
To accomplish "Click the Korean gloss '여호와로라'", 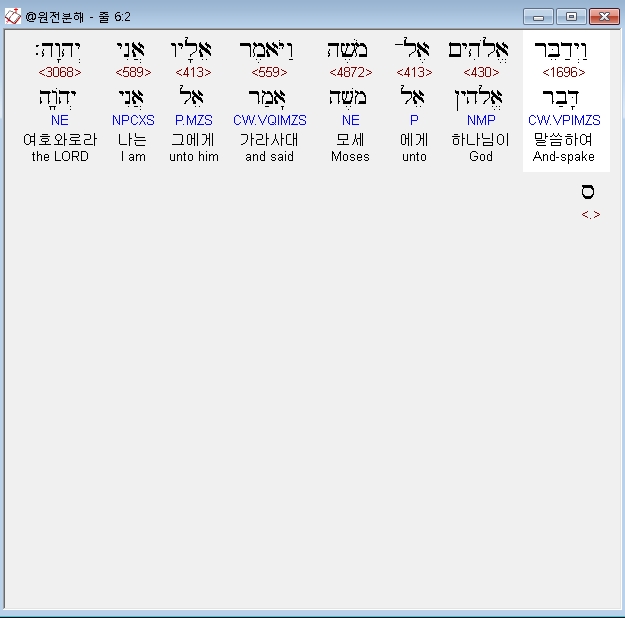I will coord(60,140).
